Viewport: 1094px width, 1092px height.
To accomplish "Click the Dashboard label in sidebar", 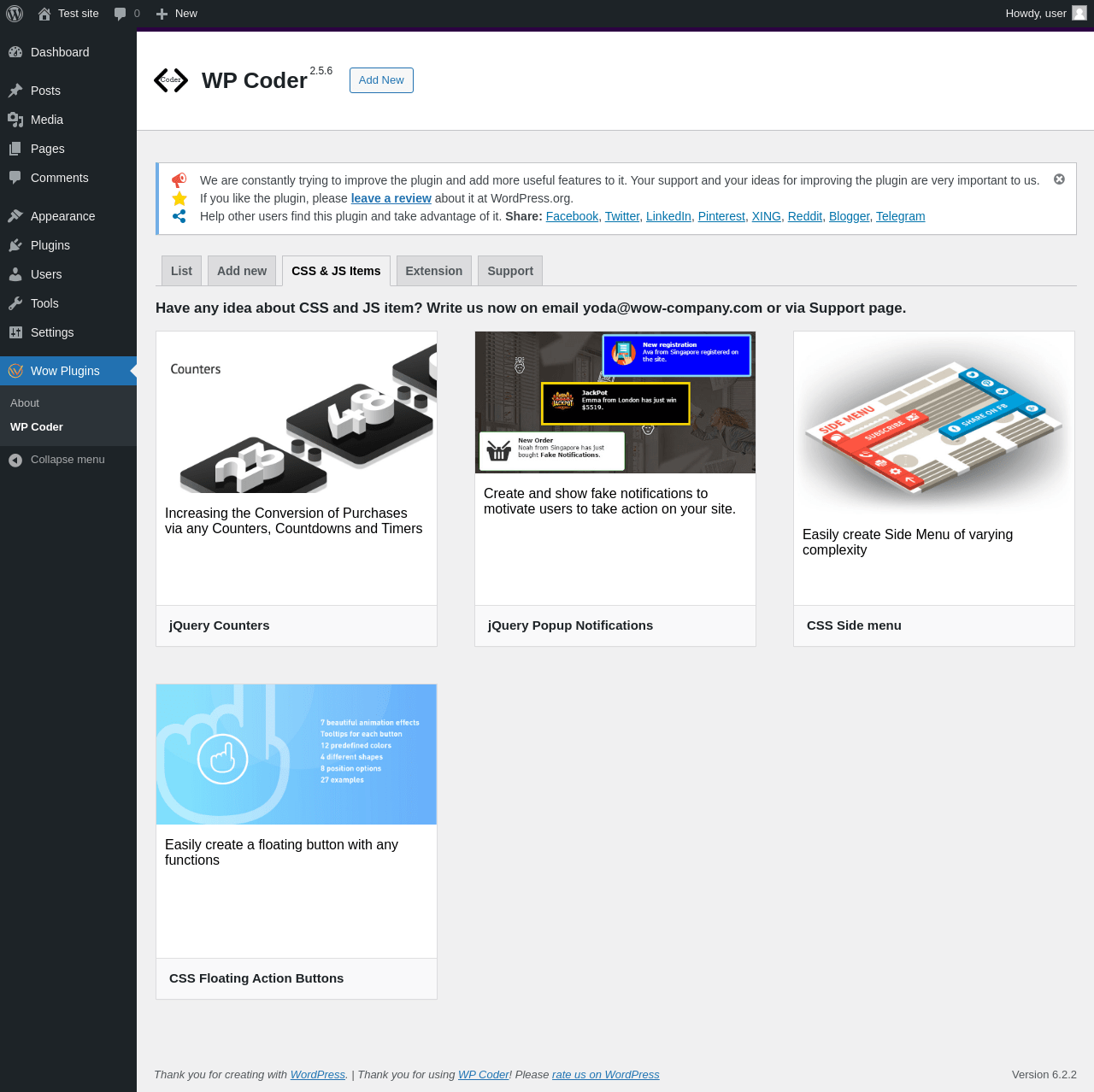I will [60, 52].
